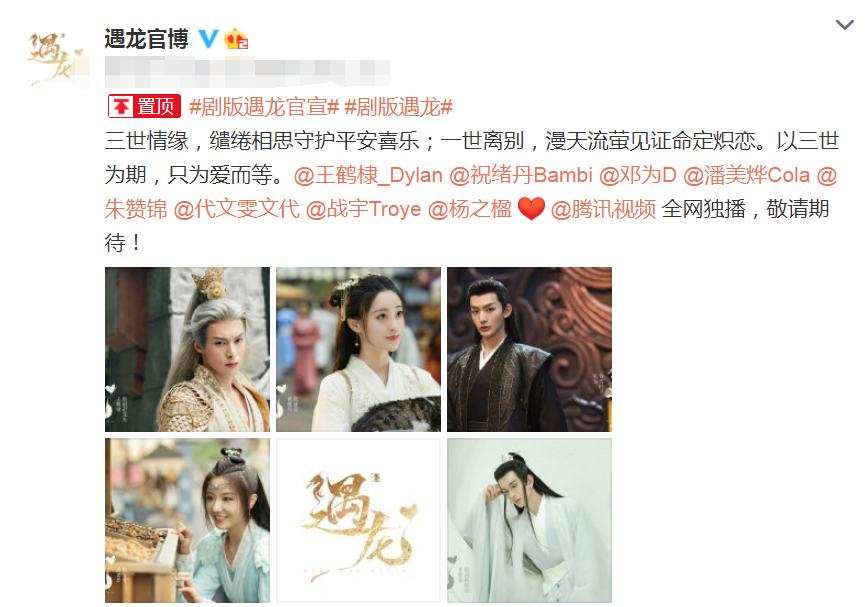Open mention @祝绪丹Bambi
This screenshot has width=868, height=607.
point(521,175)
